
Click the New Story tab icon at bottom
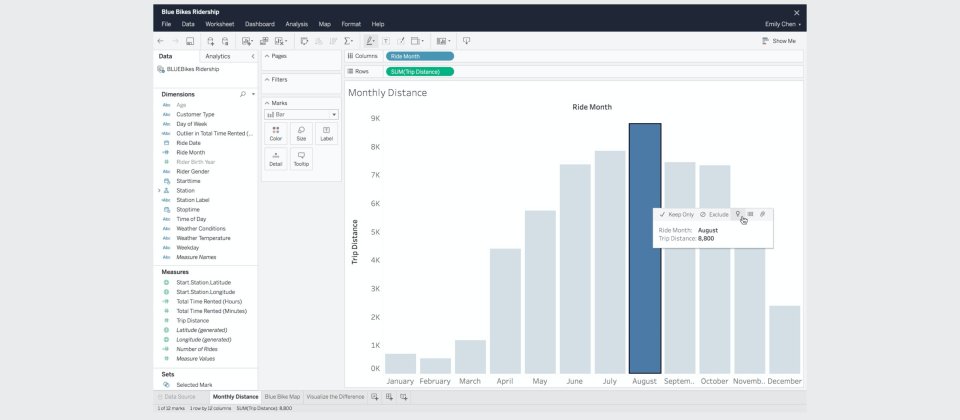(x=403, y=397)
